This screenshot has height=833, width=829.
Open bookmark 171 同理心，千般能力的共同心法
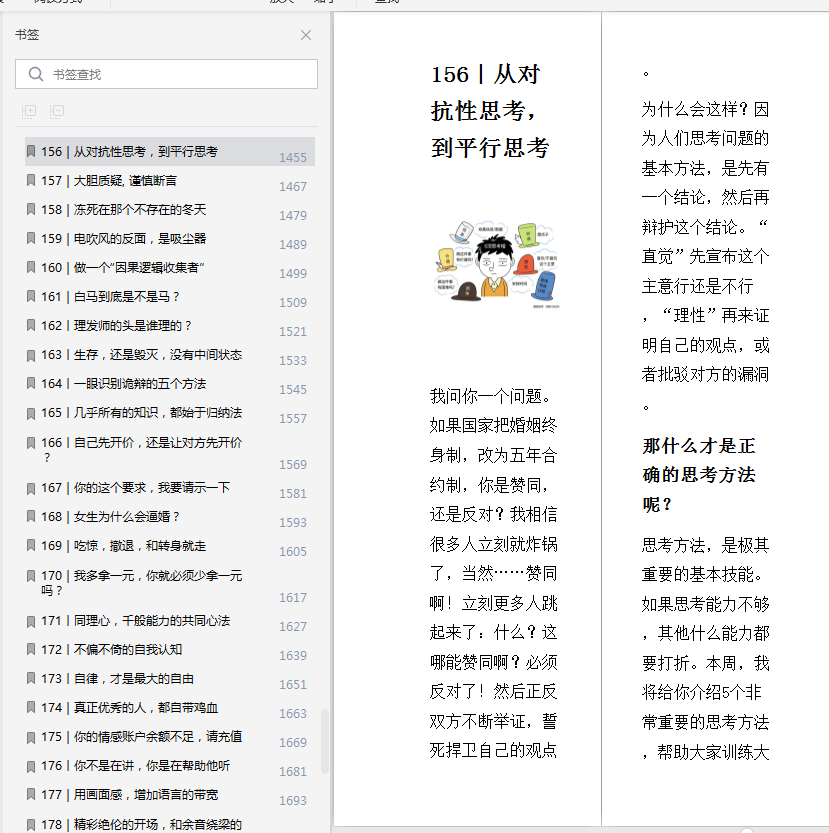[136, 621]
